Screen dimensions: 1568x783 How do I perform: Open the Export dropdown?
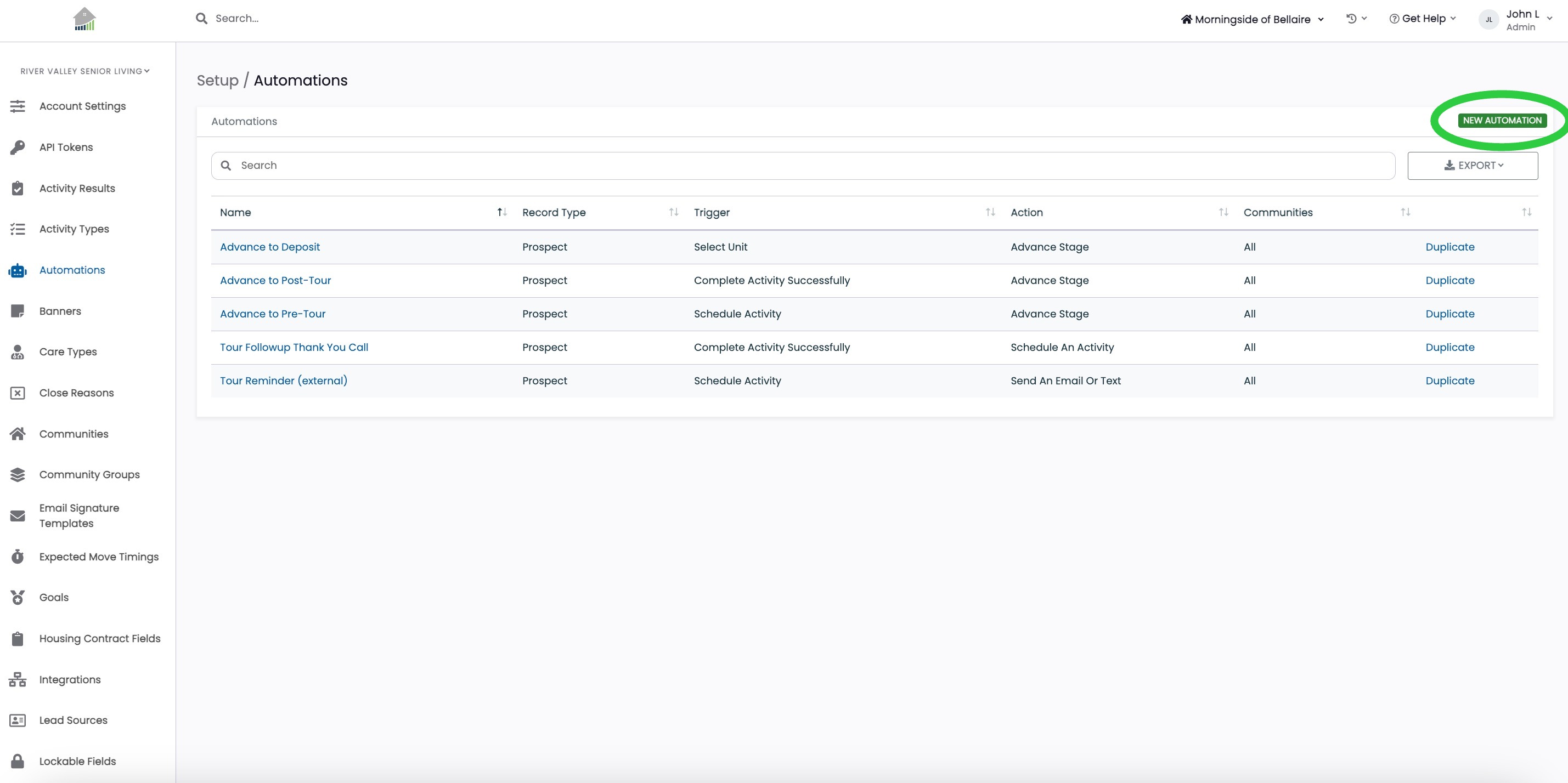click(x=1473, y=166)
